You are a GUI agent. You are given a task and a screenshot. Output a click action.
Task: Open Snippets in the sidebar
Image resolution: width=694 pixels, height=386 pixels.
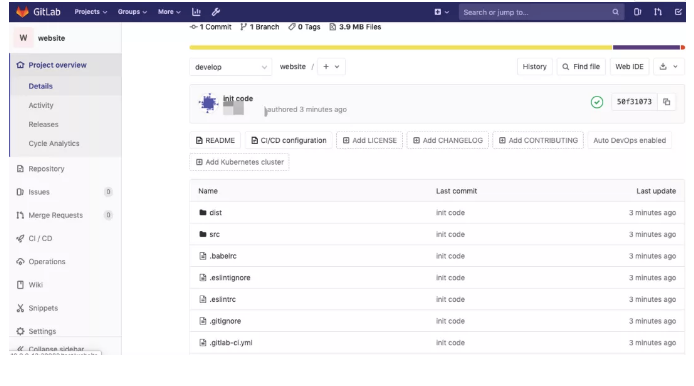point(43,308)
